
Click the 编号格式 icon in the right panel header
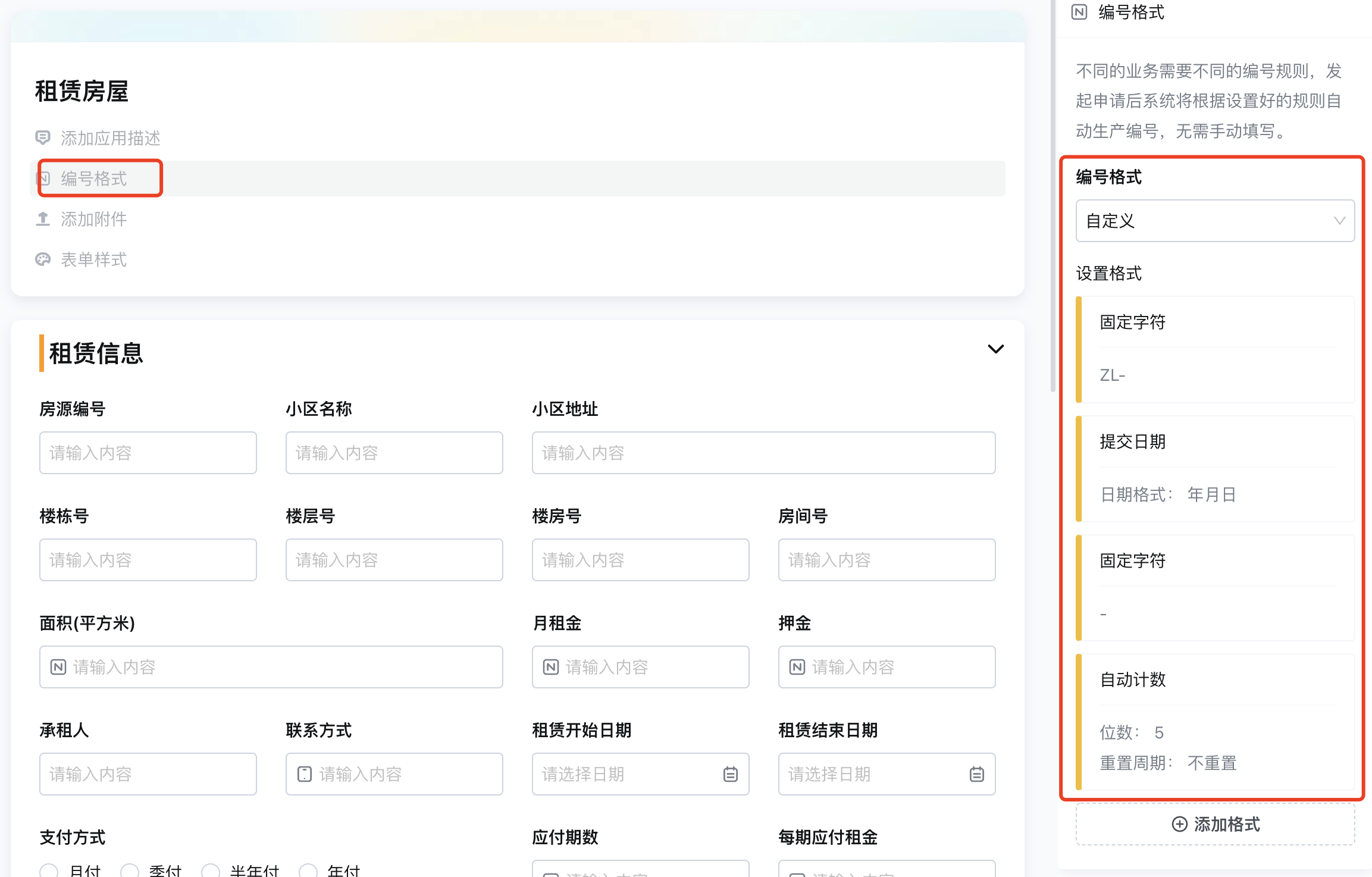click(x=1079, y=12)
